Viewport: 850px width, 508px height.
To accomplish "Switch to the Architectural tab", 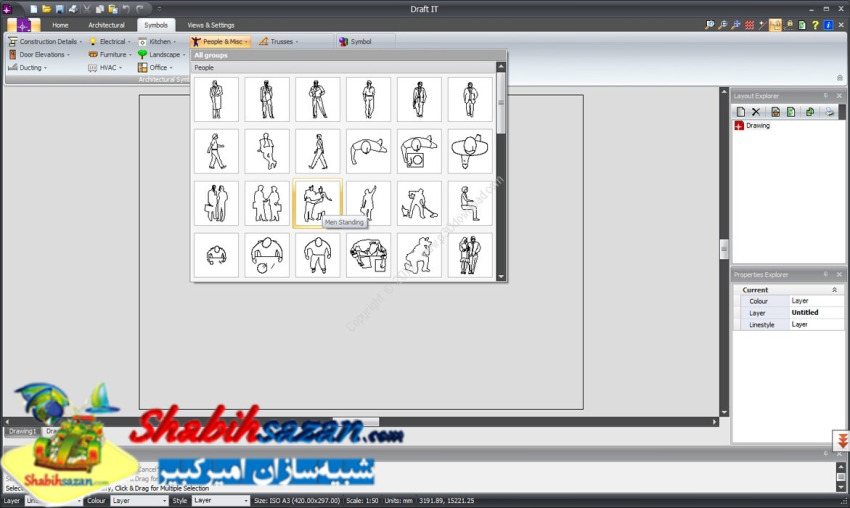I will click(106, 25).
